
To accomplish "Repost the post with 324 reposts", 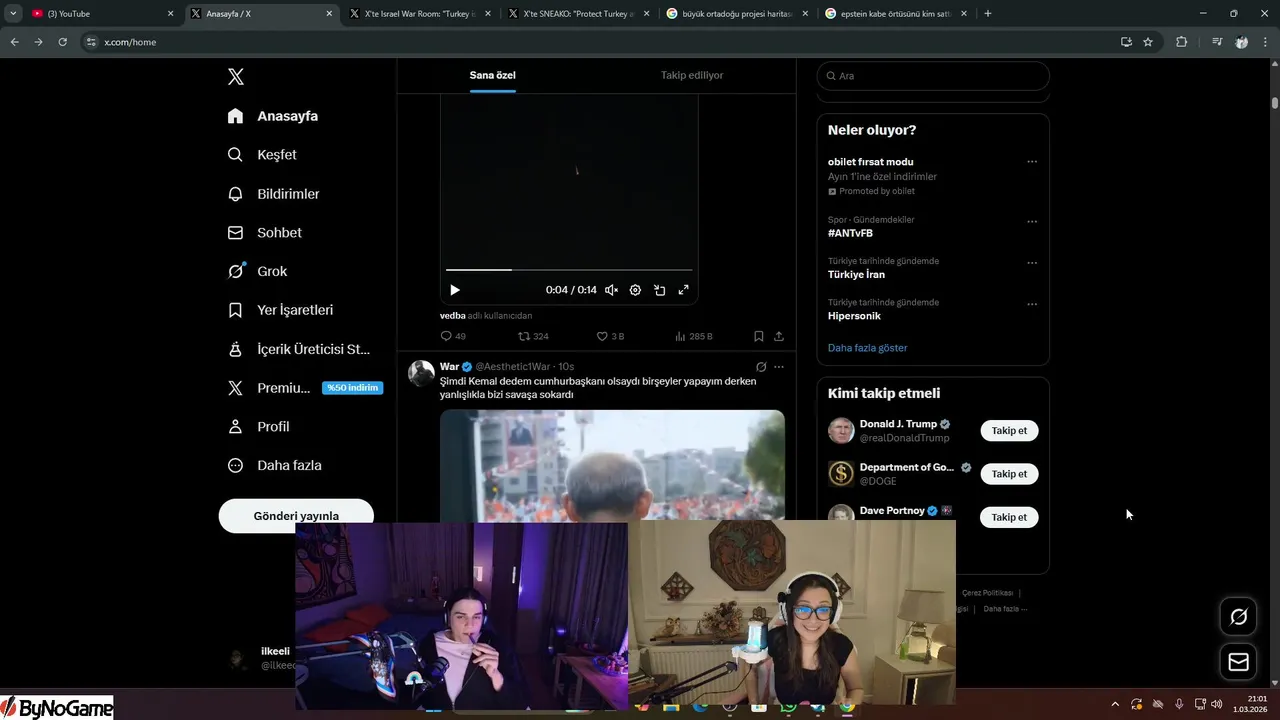I will pos(533,336).
